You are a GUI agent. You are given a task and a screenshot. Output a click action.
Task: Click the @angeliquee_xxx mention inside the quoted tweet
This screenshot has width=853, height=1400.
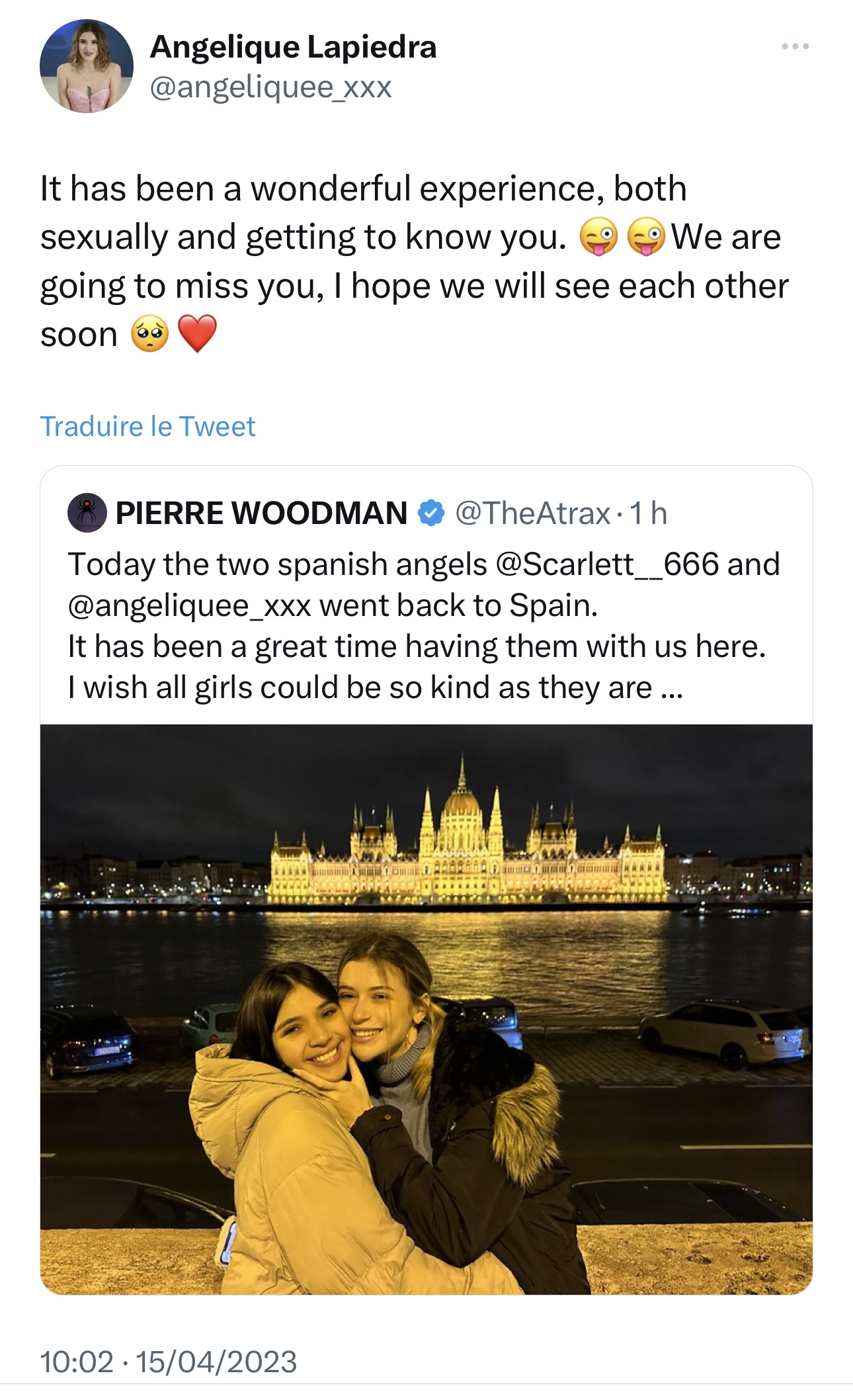click(x=190, y=605)
